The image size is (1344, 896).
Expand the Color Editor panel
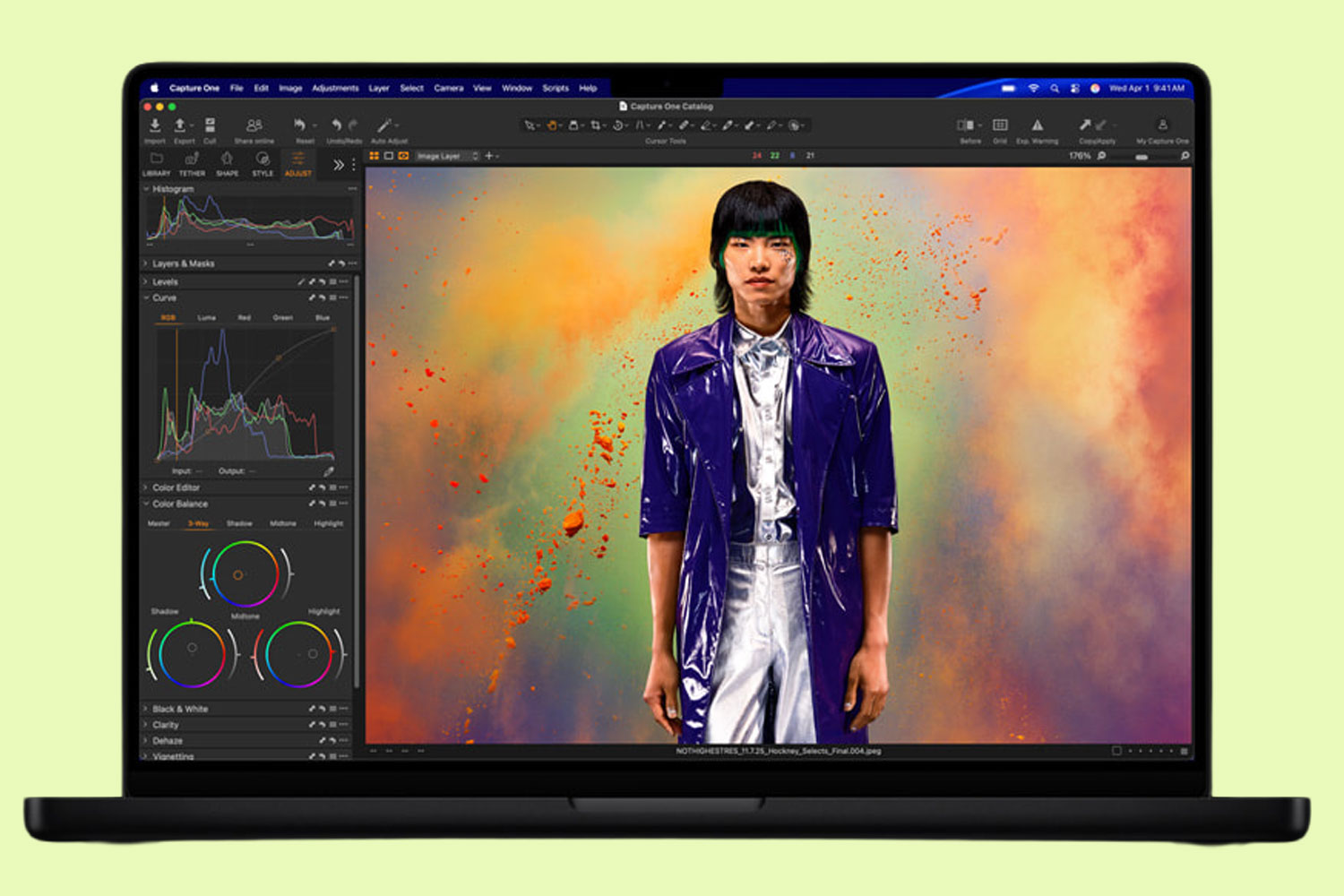pos(176,487)
